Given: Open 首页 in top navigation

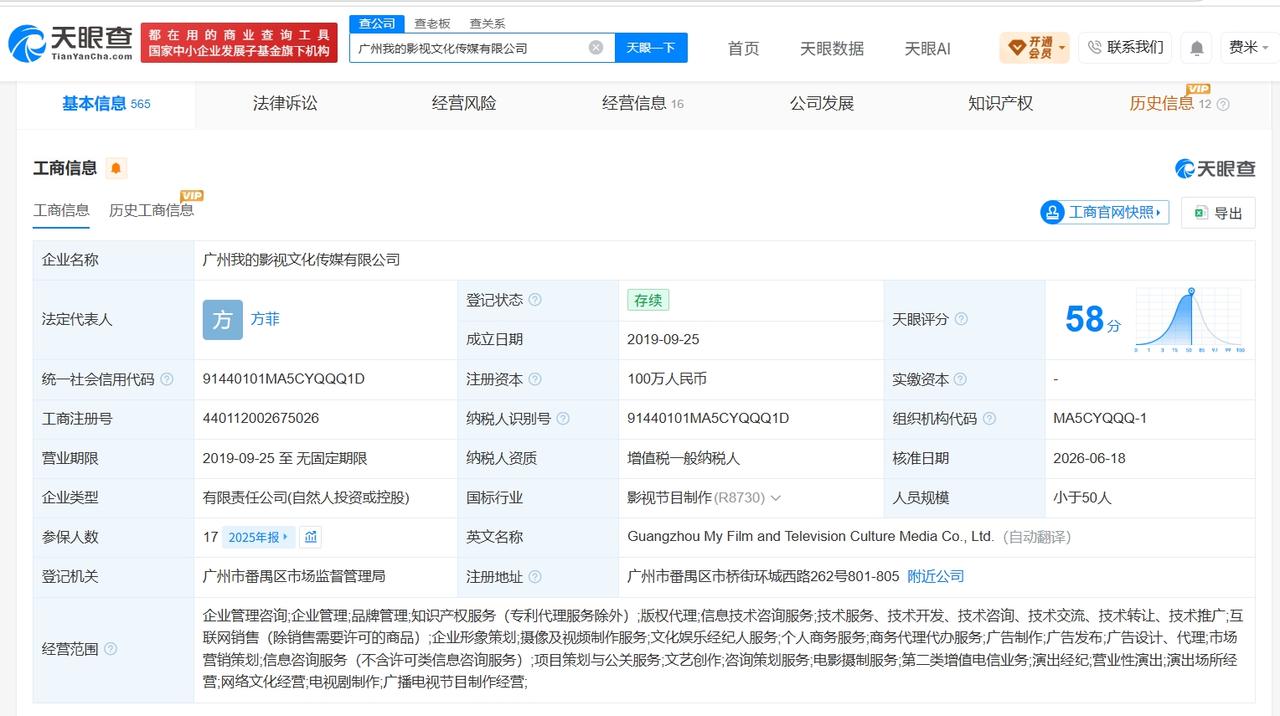Looking at the screenshot, I should [x=743, y=48].
